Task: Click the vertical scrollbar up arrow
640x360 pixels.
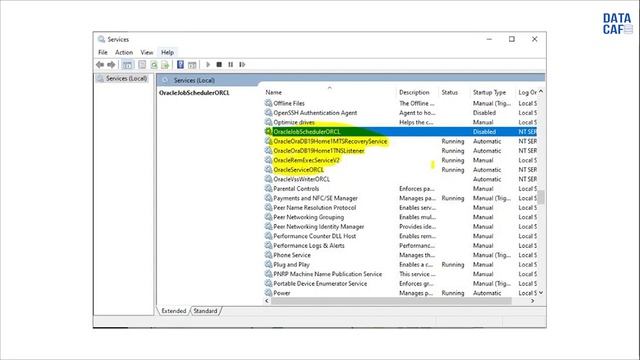Action: tap(541, 92)
